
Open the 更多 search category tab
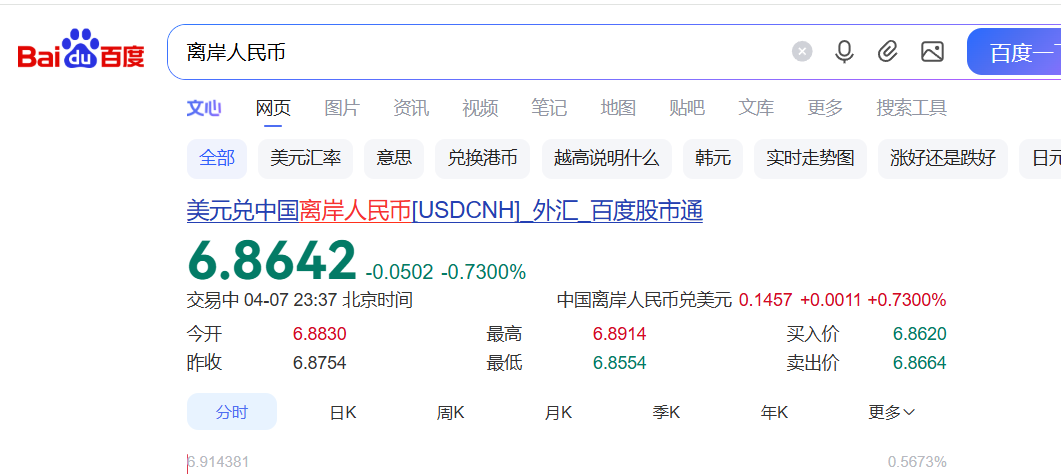point(825,108)
